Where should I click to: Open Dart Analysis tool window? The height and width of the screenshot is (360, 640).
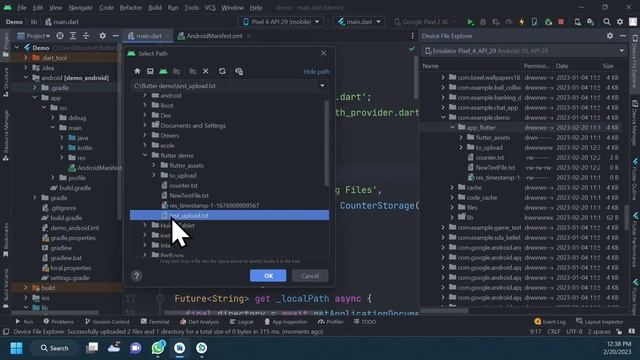pos(200,322)
